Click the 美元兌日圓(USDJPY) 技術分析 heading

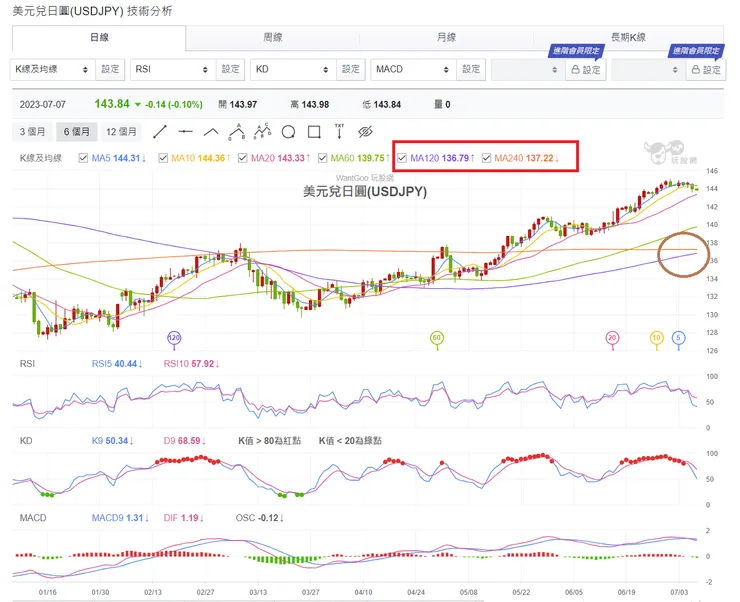pos(92,11)
